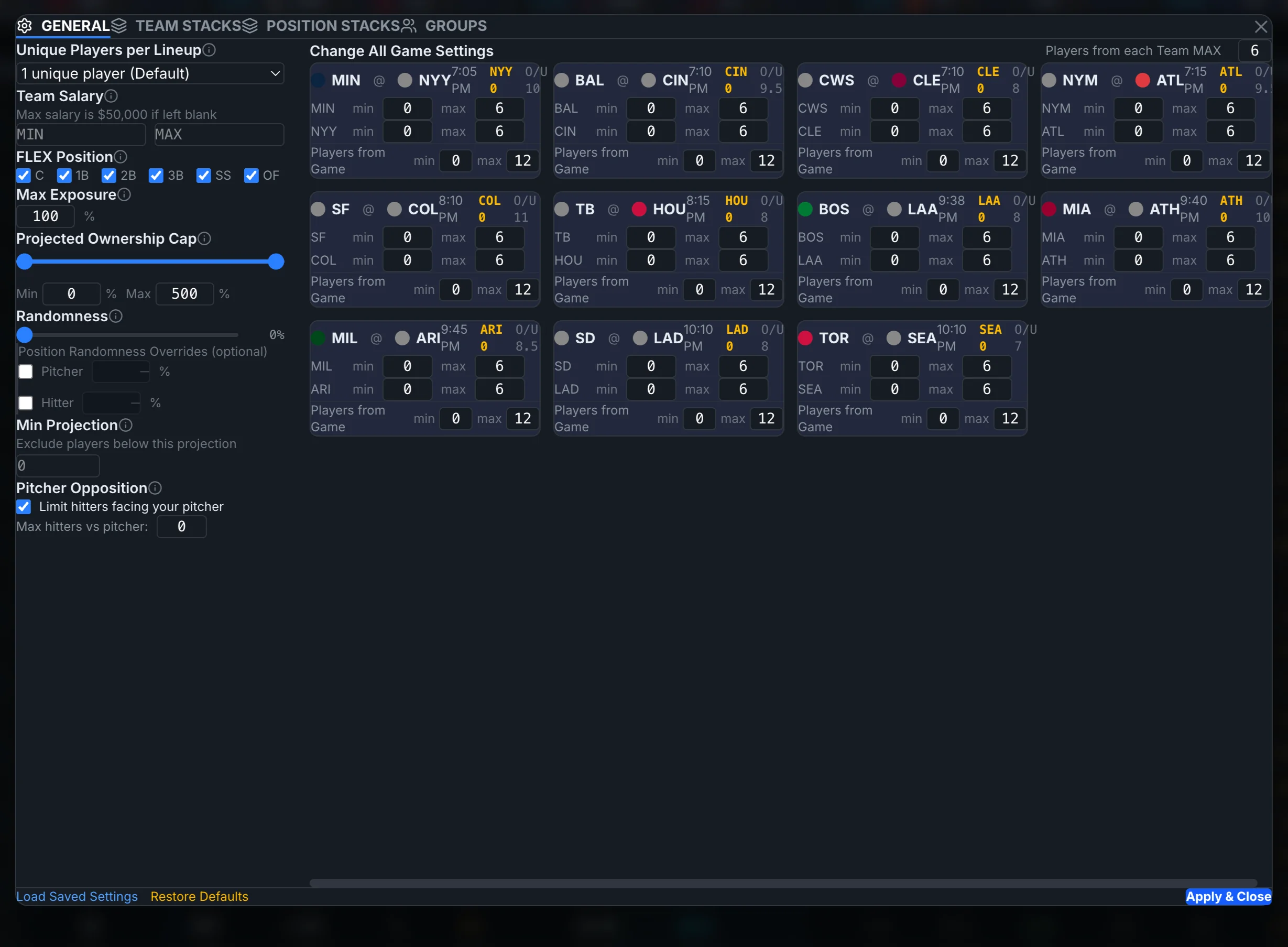Click the CWS team logo in CWS @ CLE
The height and width of the screenshot is (947, 1288).
coord(805,80)
